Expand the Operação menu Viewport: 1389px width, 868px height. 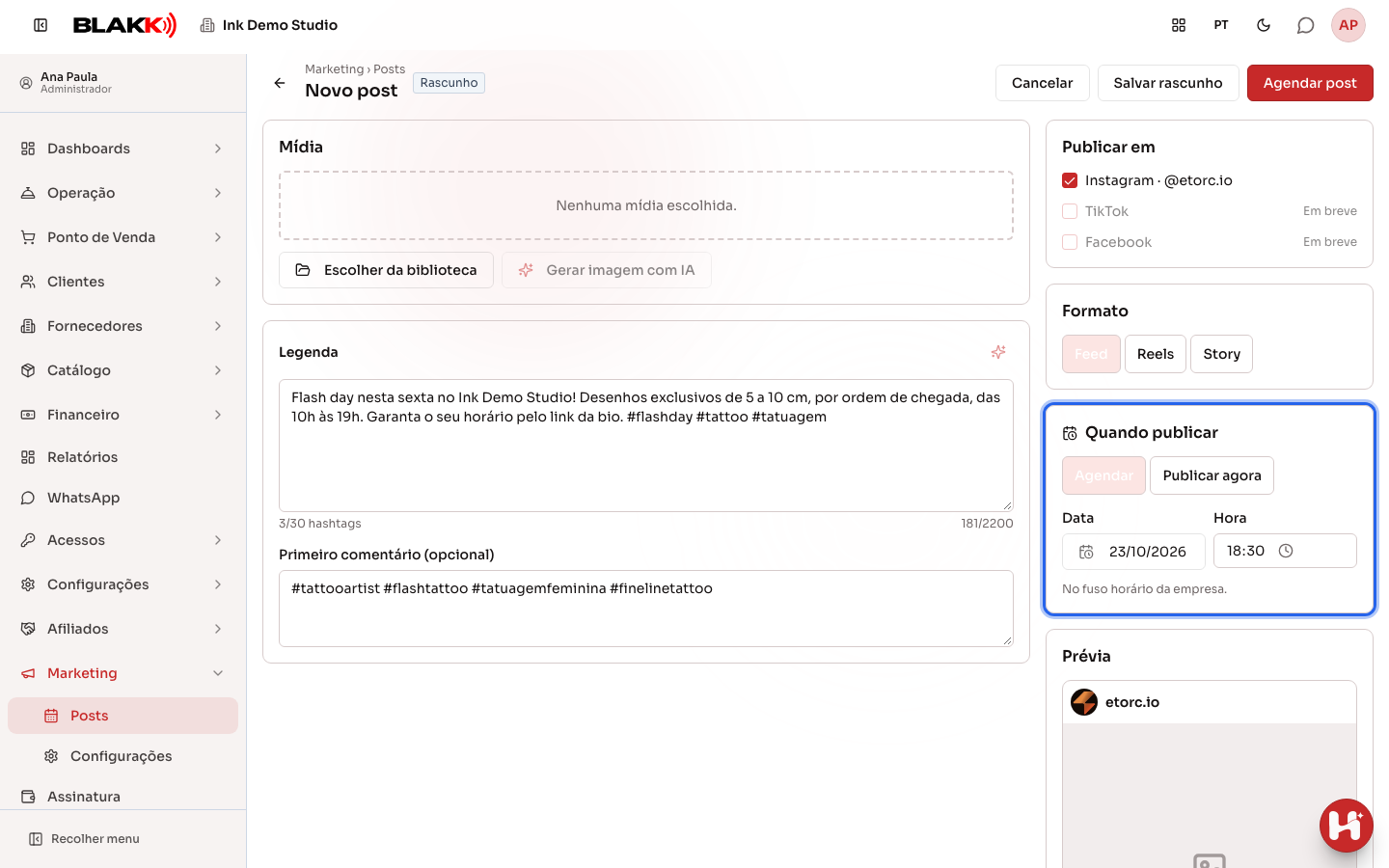[x=123, y=193]
